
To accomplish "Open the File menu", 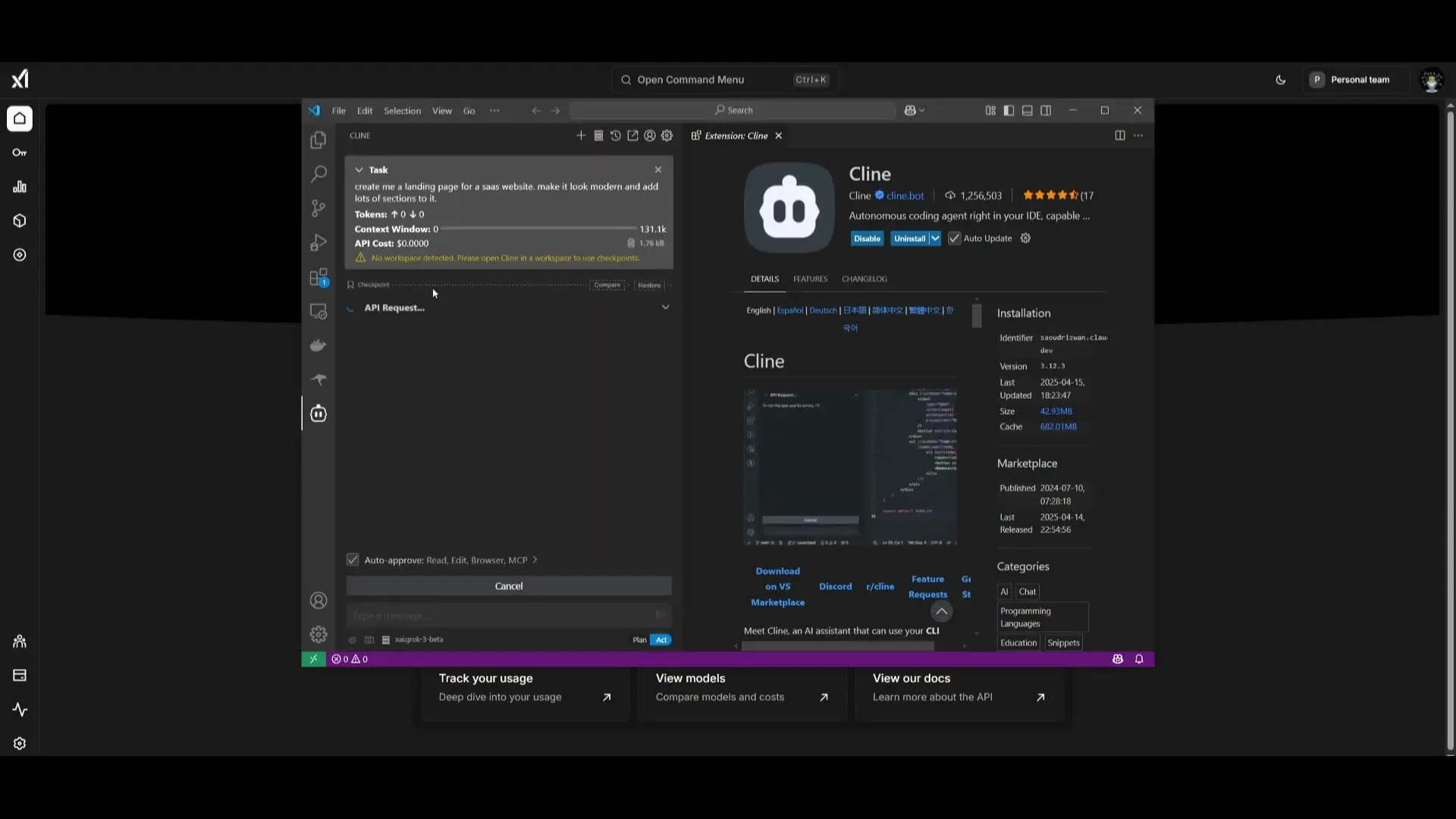I will [x=339, y=111].
